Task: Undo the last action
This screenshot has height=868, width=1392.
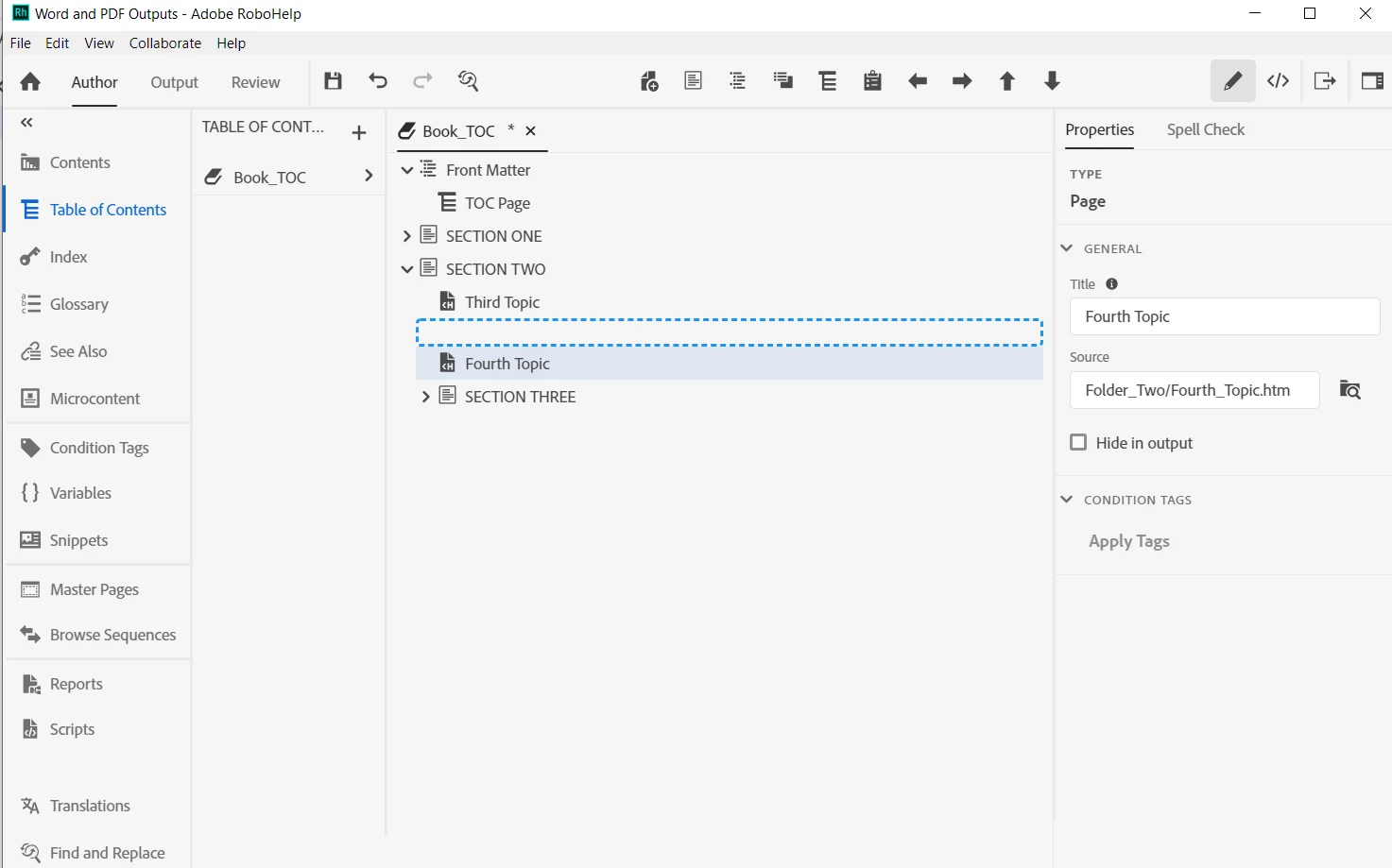Action: (378, 81)
